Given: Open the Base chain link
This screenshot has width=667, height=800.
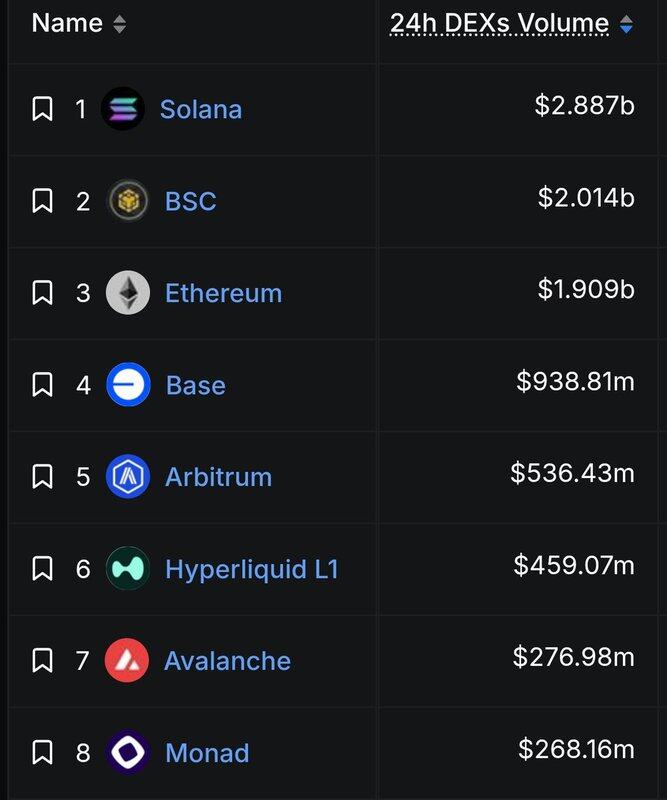Looking at the screenshot, I should [x=195, y=385].
